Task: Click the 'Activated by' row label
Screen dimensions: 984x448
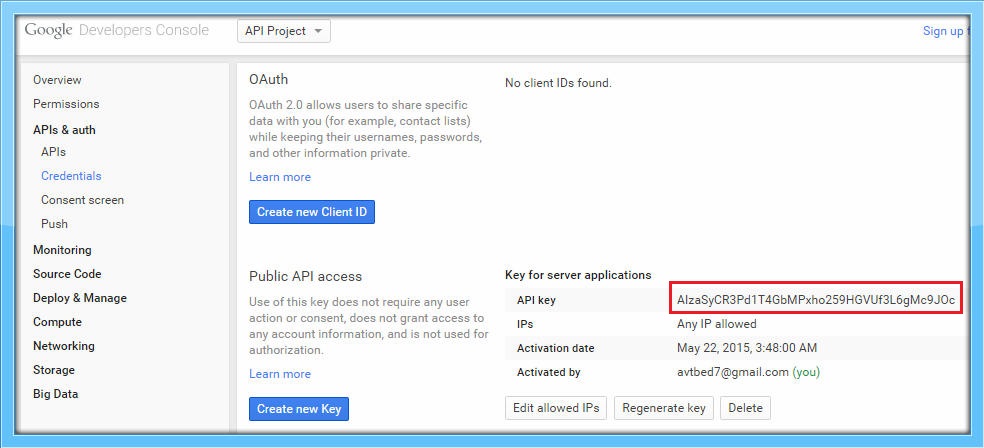Action: [x=548, y=372]
